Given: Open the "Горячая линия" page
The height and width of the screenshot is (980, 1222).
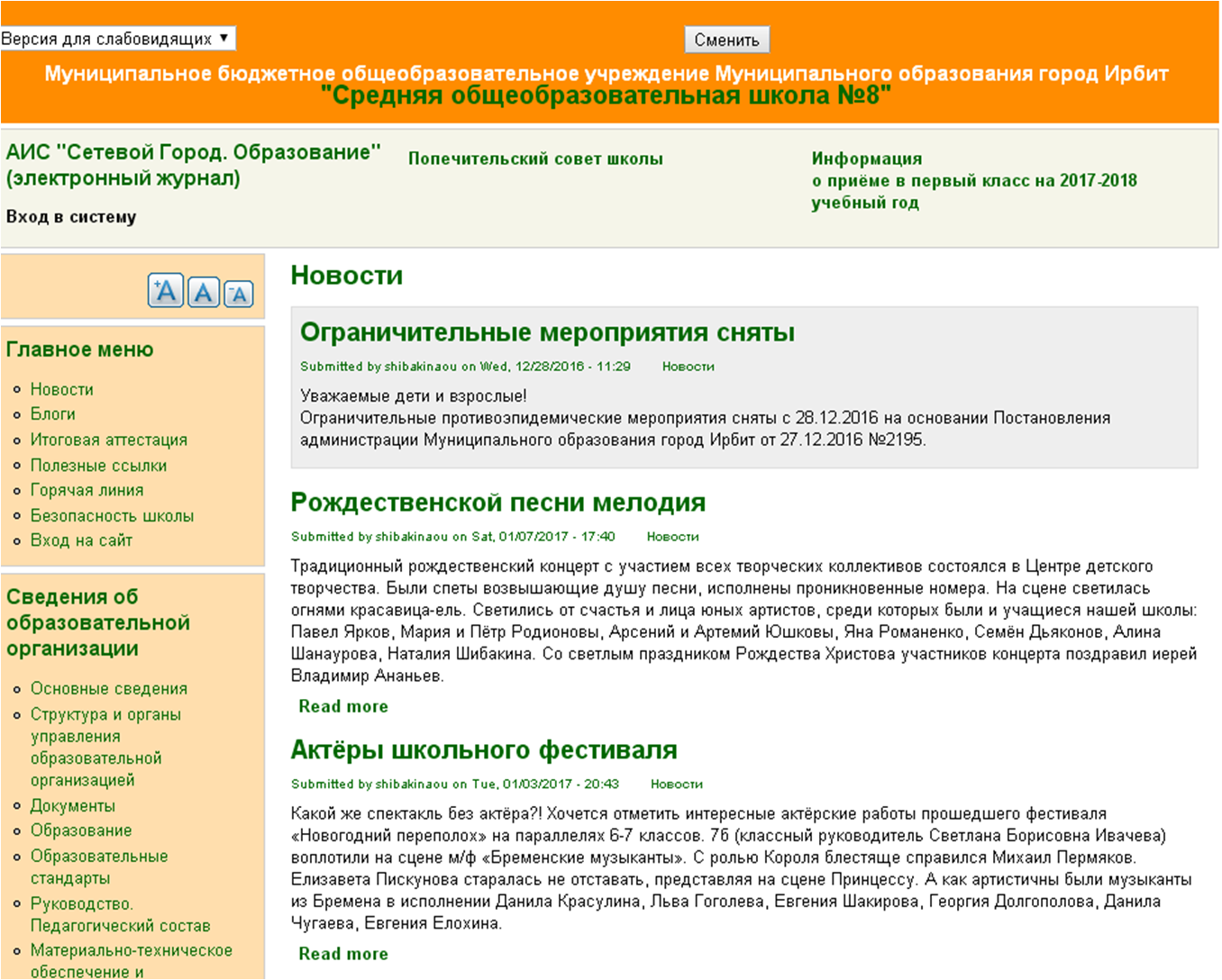Looking at the screenshot, I should point(87,490).
